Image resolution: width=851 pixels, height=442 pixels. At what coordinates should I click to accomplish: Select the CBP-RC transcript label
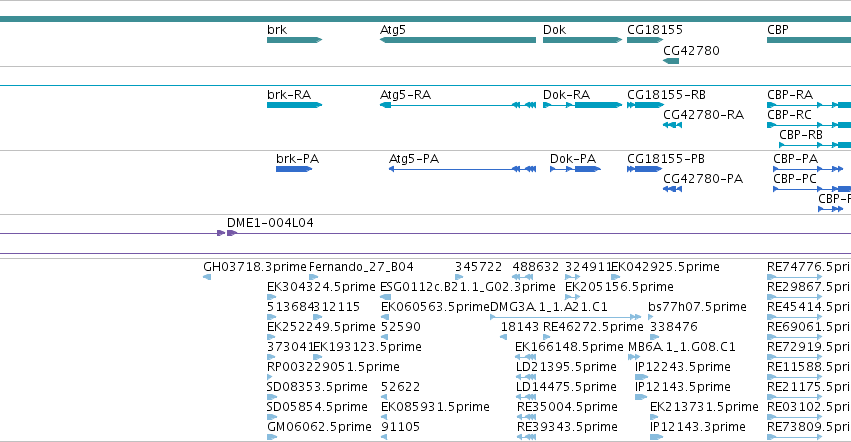click(789, 115)
